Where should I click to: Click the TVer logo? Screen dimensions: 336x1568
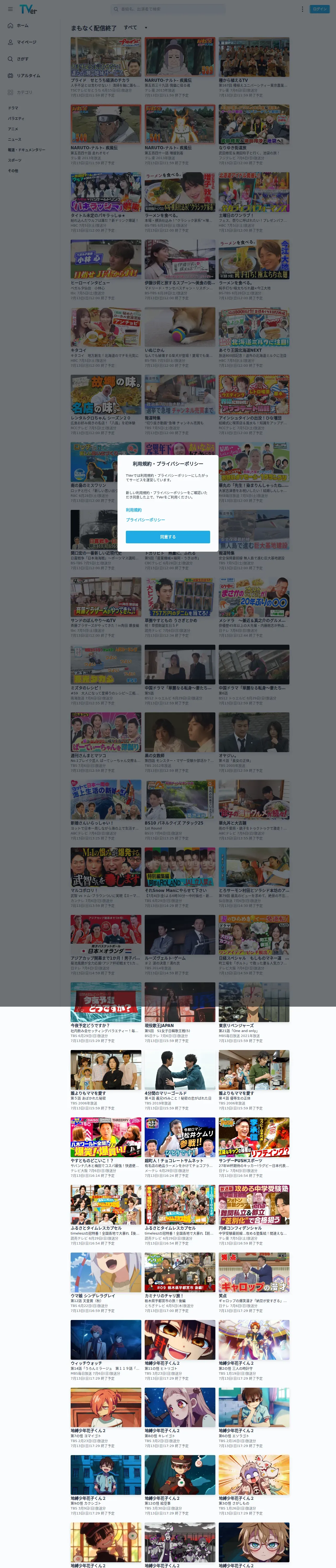(28, 9)
